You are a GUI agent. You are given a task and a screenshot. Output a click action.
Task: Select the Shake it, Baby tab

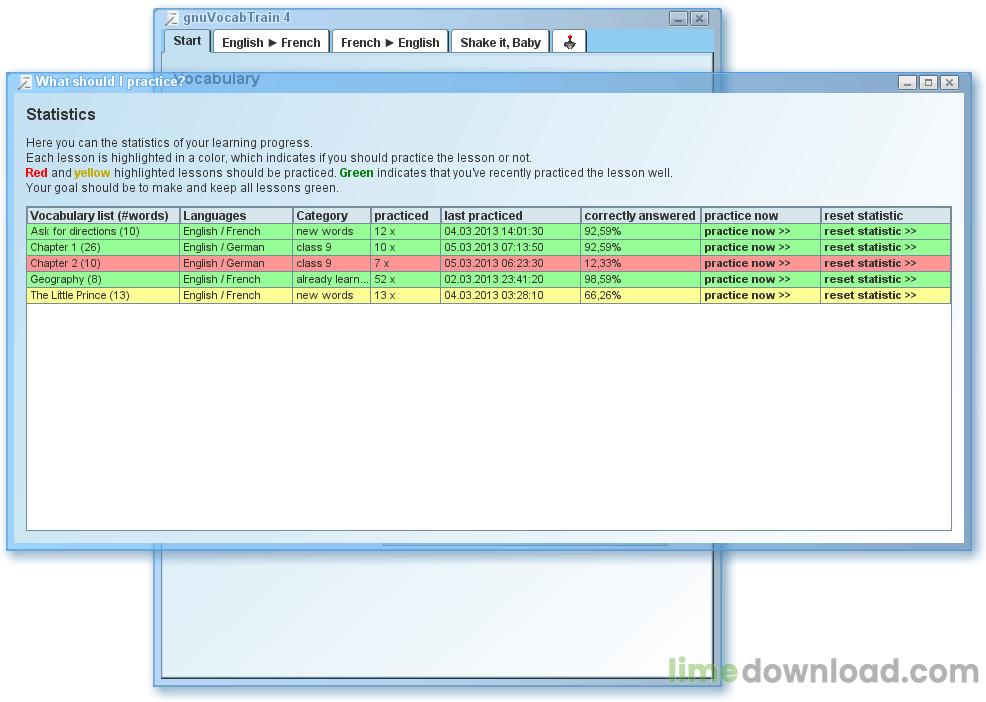point(500,42)
